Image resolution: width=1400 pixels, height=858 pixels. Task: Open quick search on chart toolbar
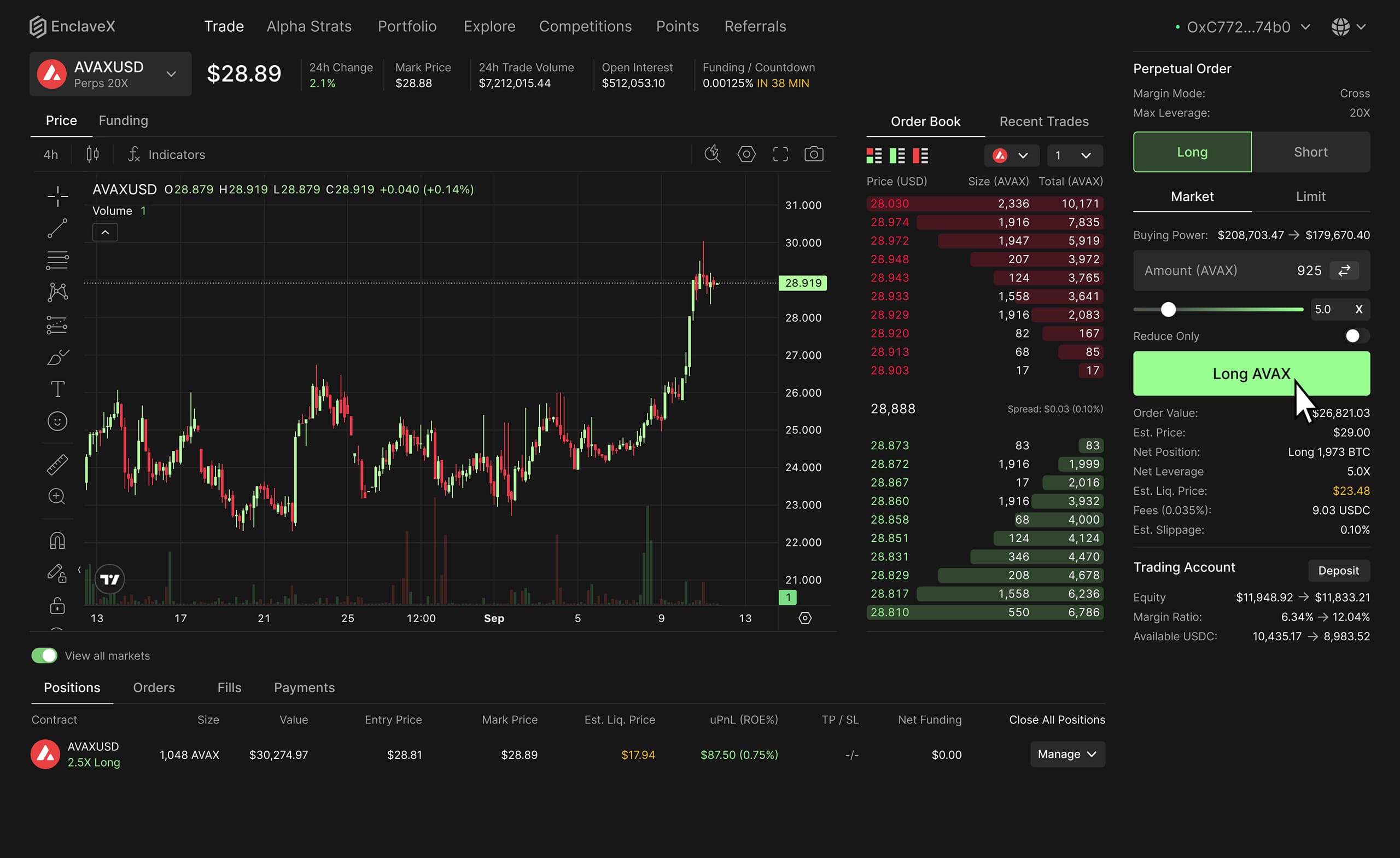[x=713, y=154]
